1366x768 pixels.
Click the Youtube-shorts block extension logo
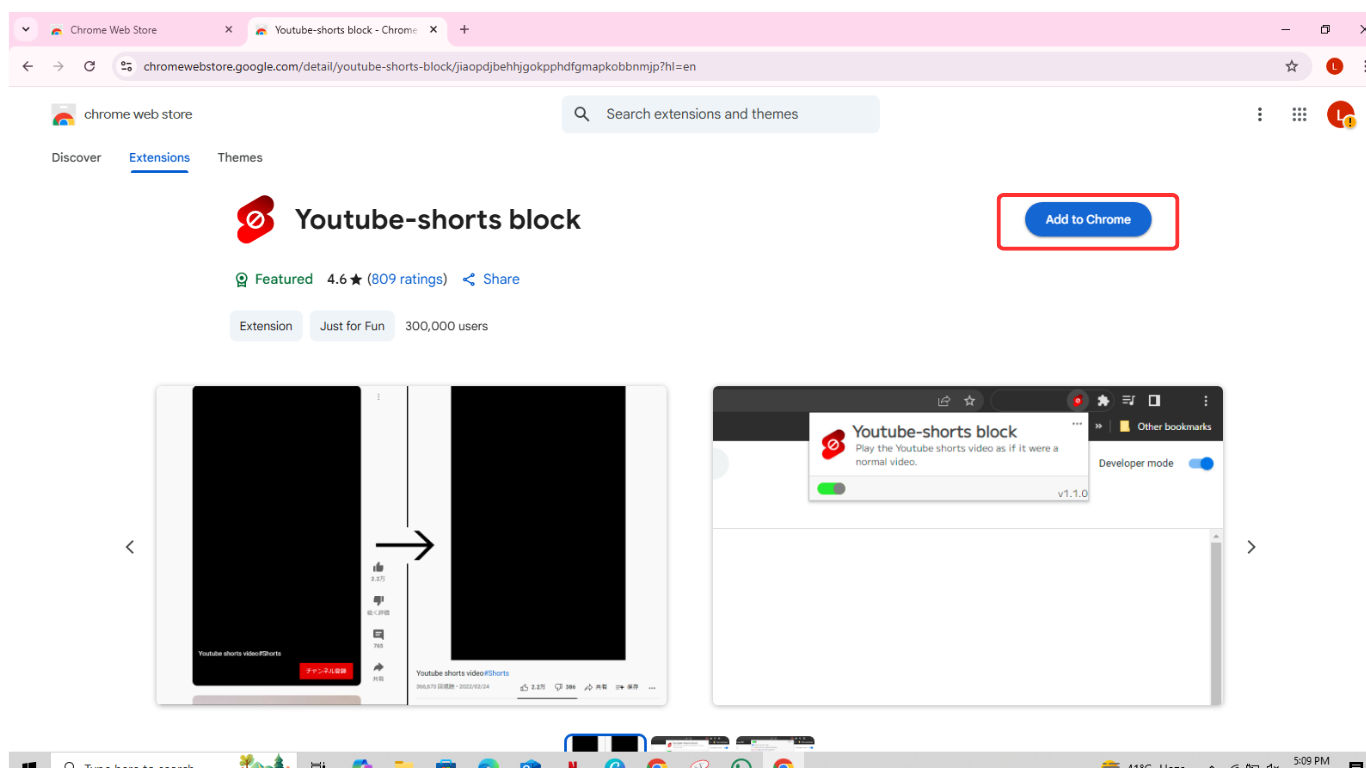pyautogui.click(x=255, y=220)
